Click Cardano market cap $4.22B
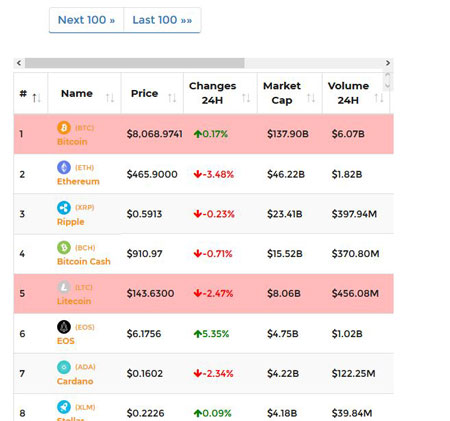Viewport: 450px width, 421px height. (283, 374)
